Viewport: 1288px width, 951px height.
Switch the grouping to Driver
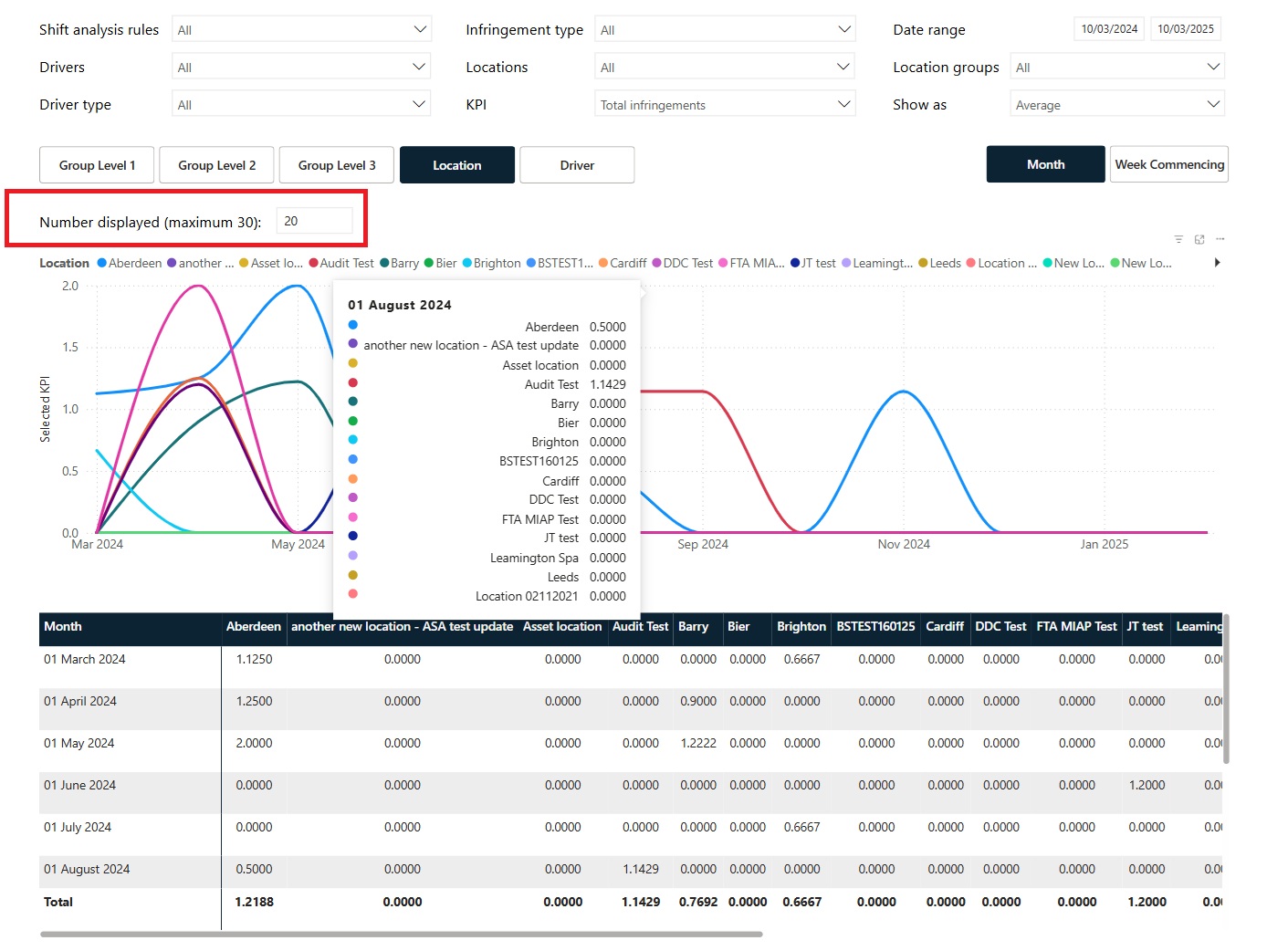point(577,165)
